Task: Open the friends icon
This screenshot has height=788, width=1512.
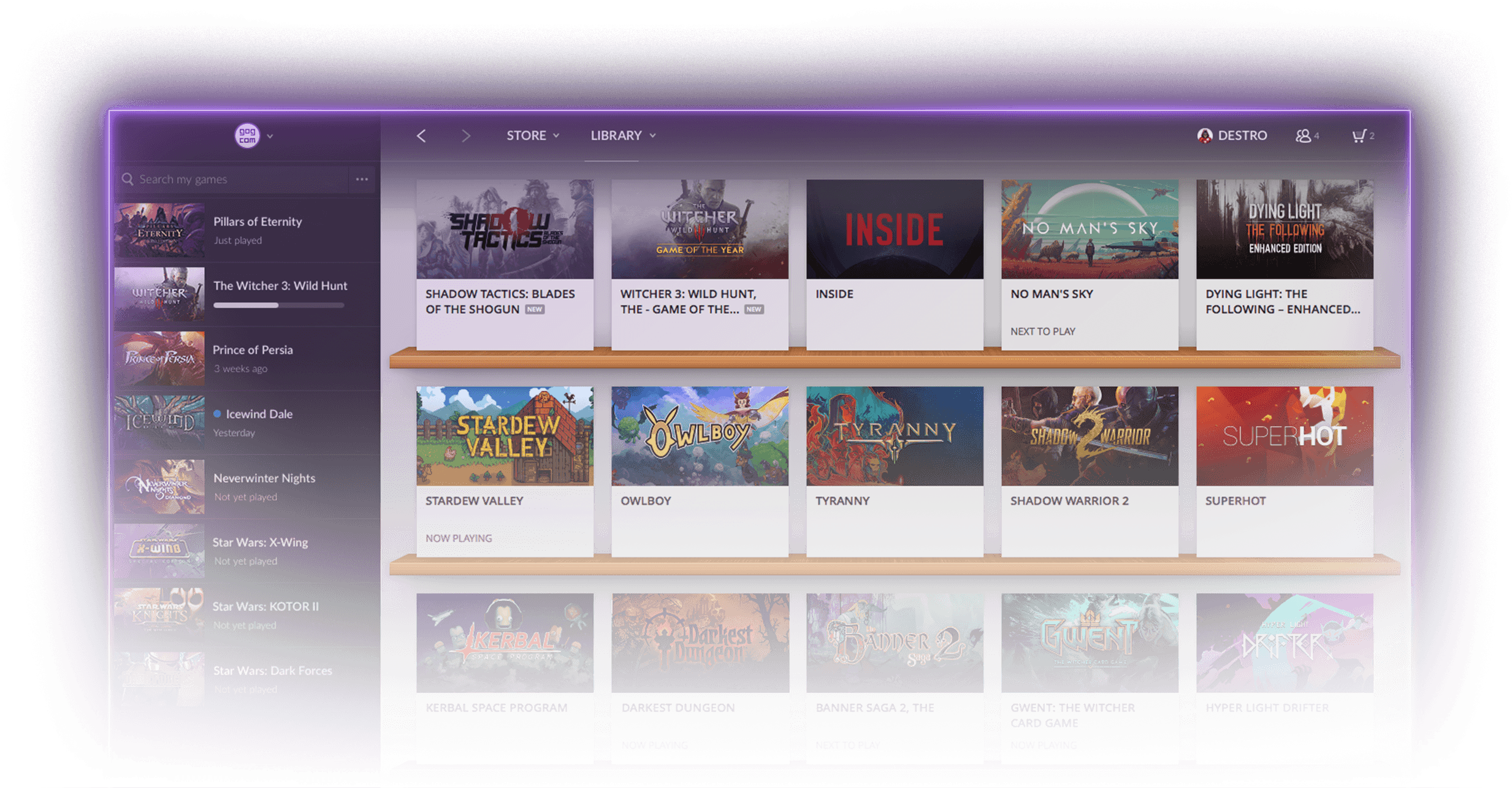Action: [x=1303, y=136]
